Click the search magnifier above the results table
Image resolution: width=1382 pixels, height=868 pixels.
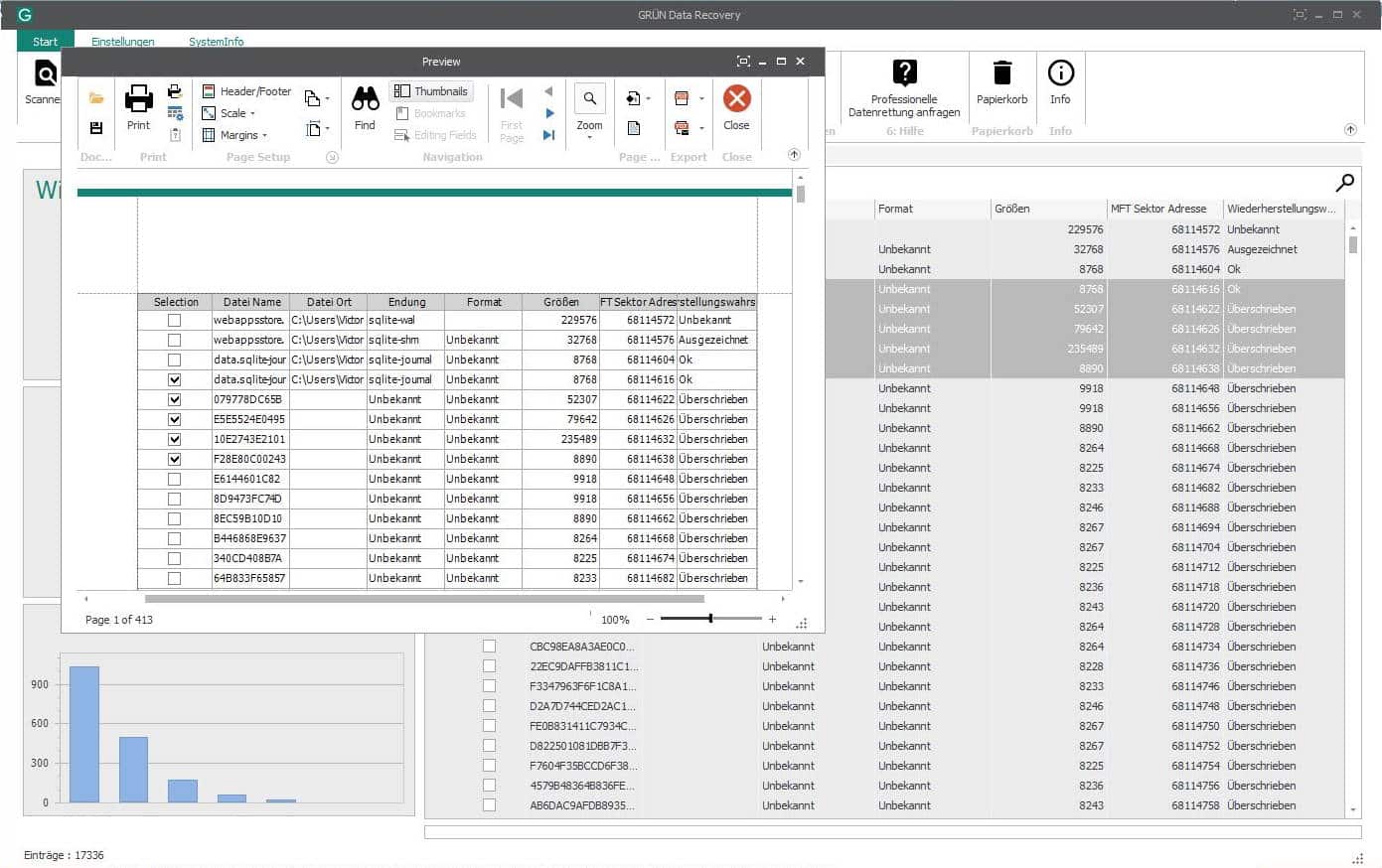coord(1344,183)
